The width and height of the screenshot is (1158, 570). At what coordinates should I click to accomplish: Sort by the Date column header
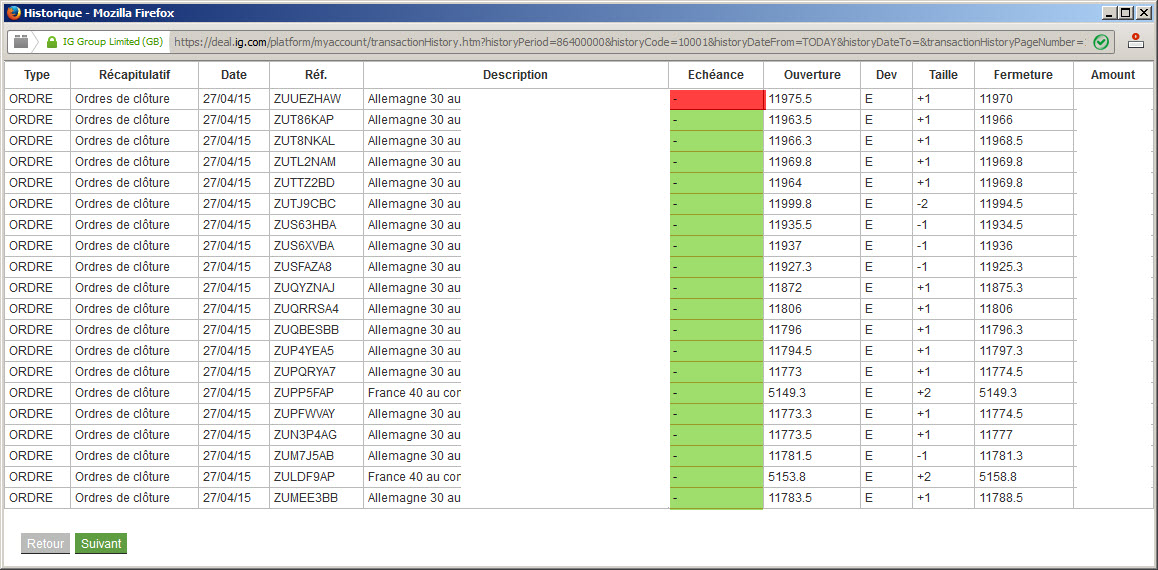[x=233, y=75]
